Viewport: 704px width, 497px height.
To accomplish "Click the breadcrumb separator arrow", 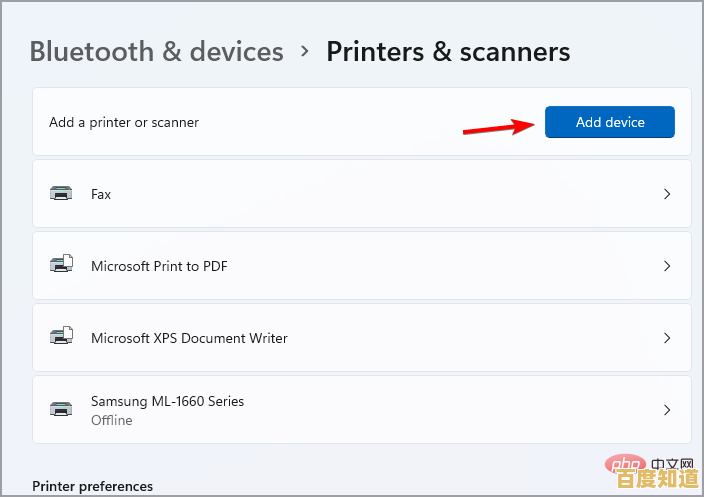I will (x=305, y=52).
